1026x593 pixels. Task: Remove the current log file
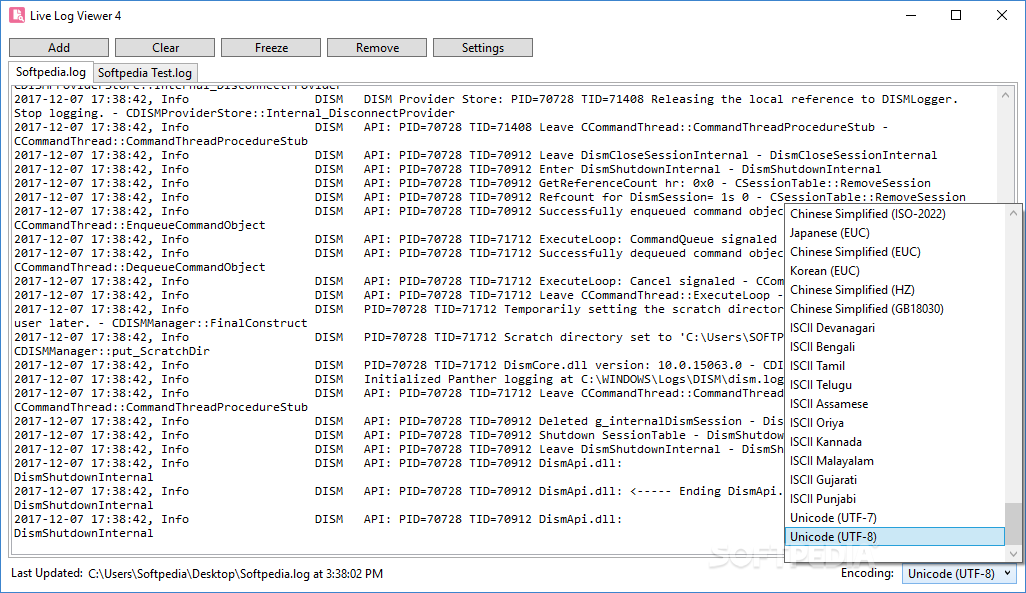point(376,47)
